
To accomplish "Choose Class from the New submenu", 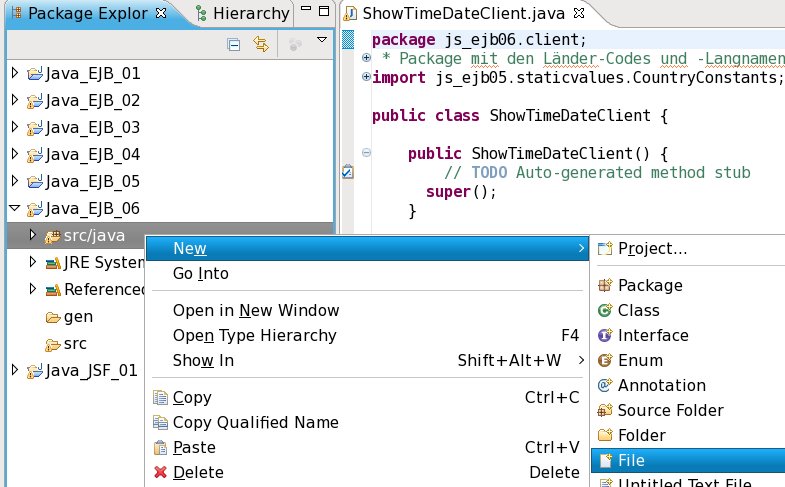I will (x=638, y=310).
